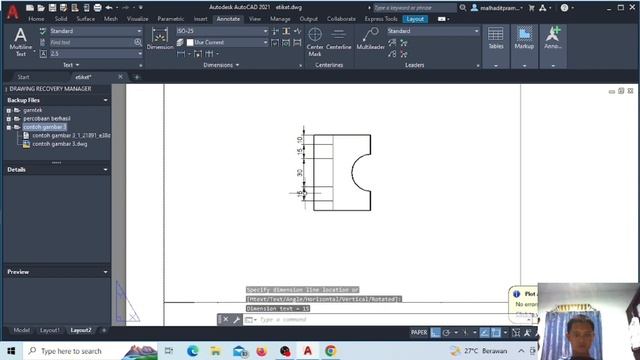Open the text height 2.5 dropdown
The image size is (640, 360).
(96, 54)
